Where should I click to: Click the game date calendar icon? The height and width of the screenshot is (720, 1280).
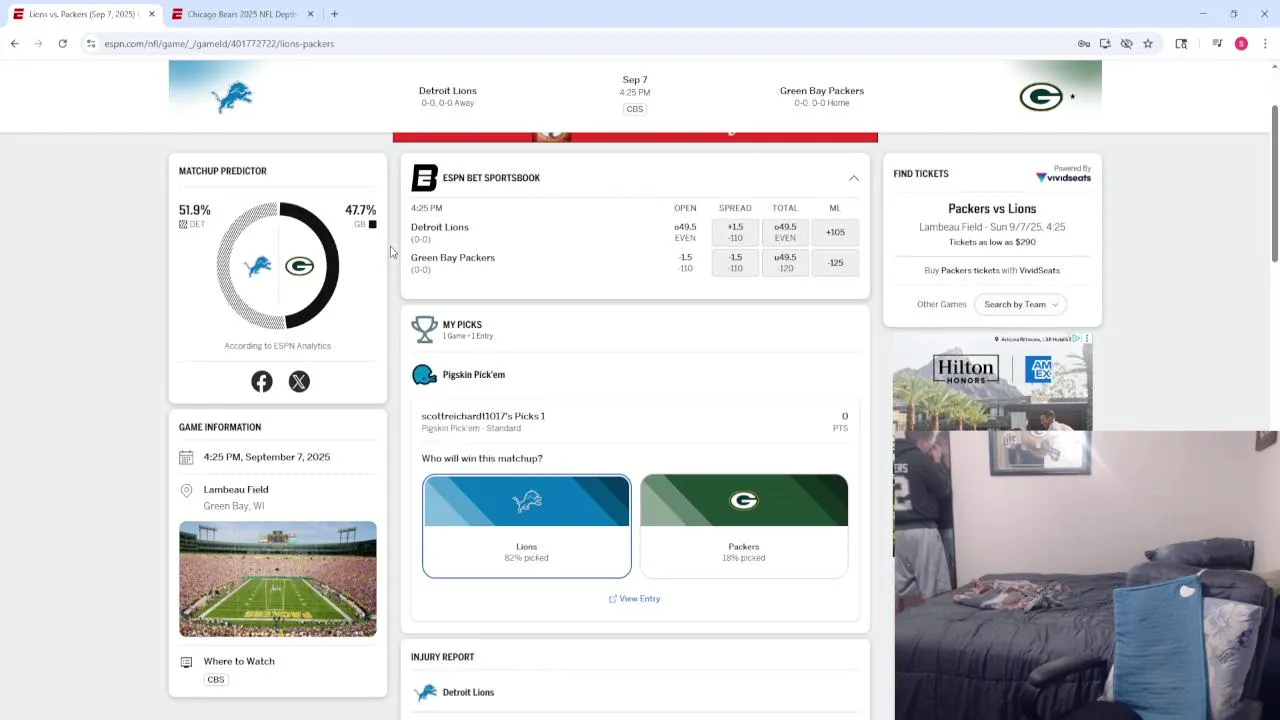pos(186,457)
